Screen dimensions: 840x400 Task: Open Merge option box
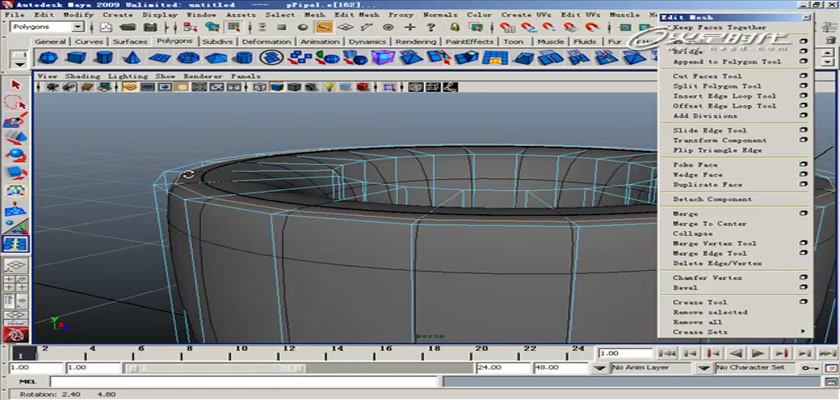coord(803,214)
